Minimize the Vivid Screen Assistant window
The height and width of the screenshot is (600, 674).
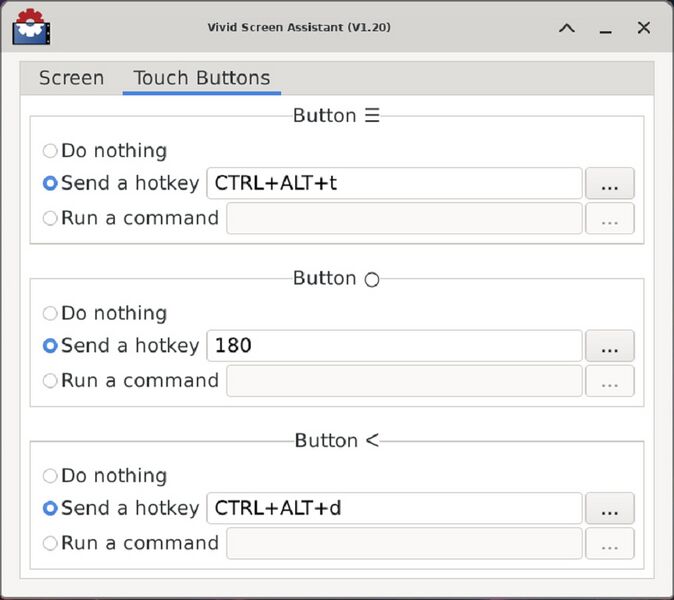(x=605, y=28)
